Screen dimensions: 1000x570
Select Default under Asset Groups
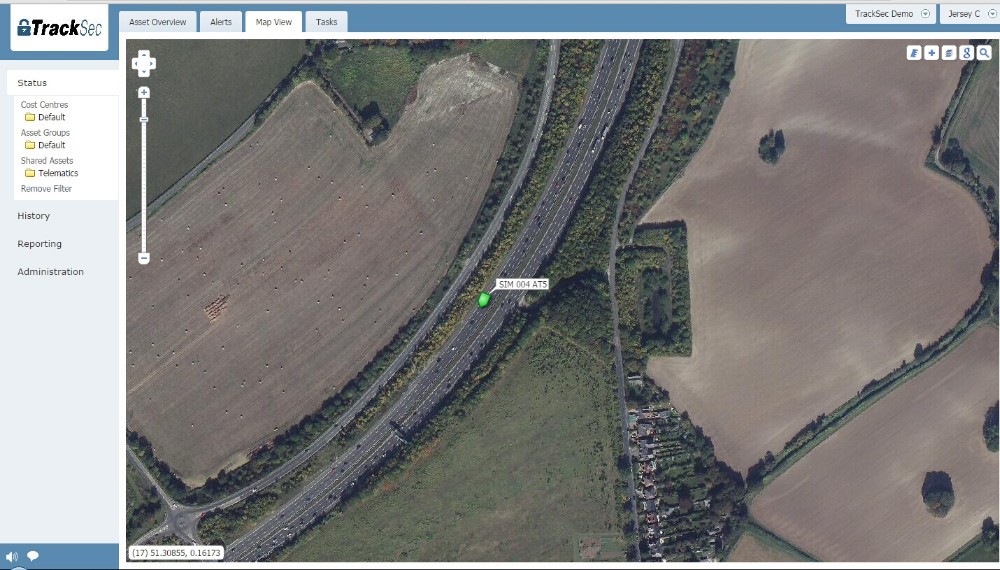pyautogui.click(x=52, y=145)
